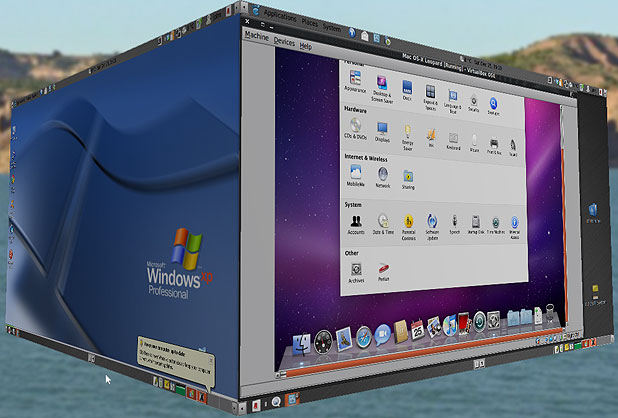Open the Spotlight preference pane
Viewport: 618px width, 418px height.
[x=493, y=106]
